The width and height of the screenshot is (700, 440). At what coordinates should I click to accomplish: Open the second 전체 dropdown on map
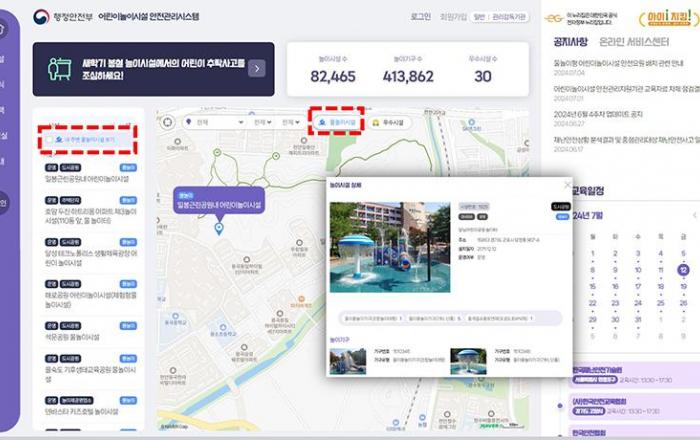coord(263,122)
